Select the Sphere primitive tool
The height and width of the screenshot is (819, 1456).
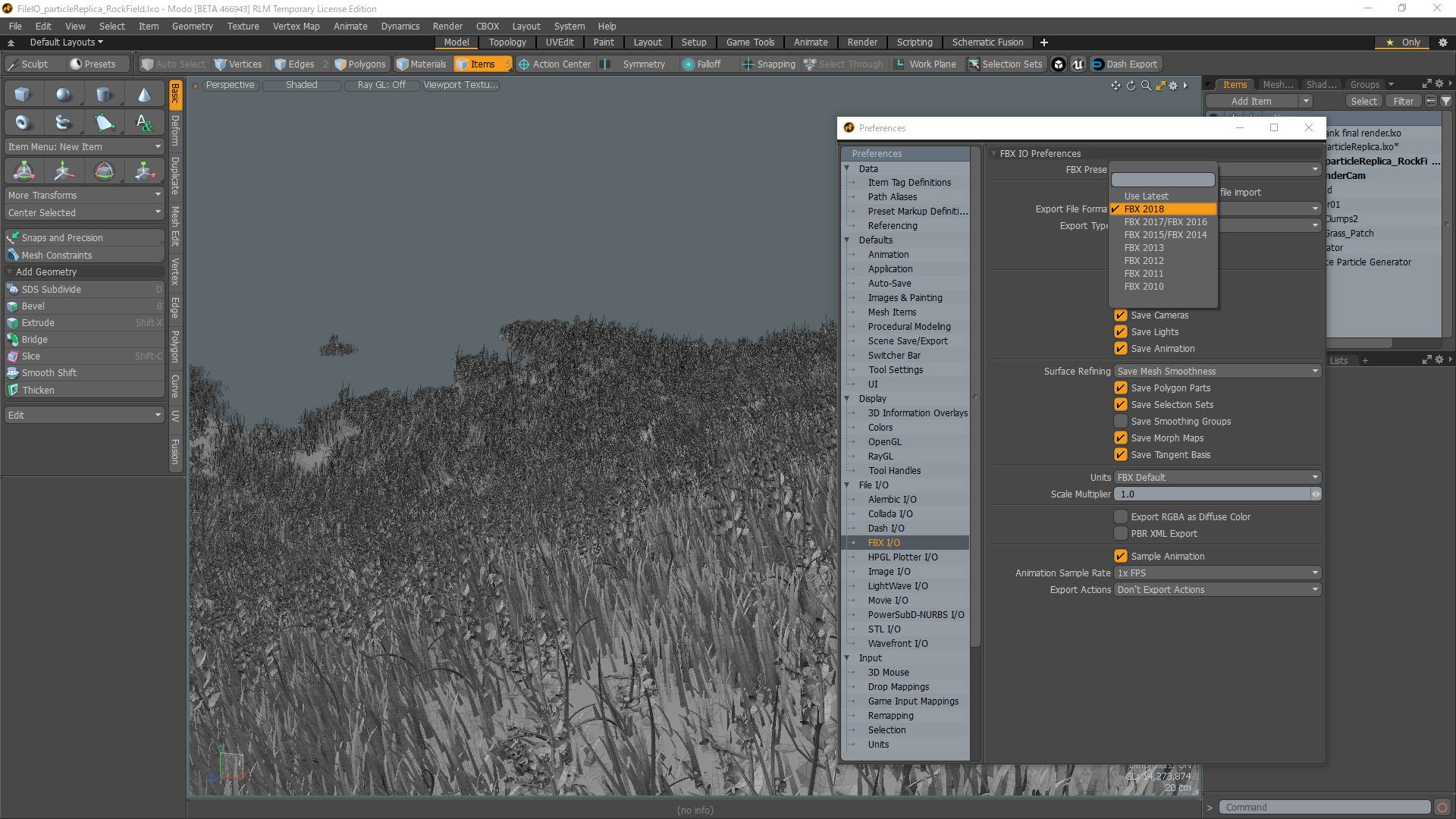pos(64,95)
